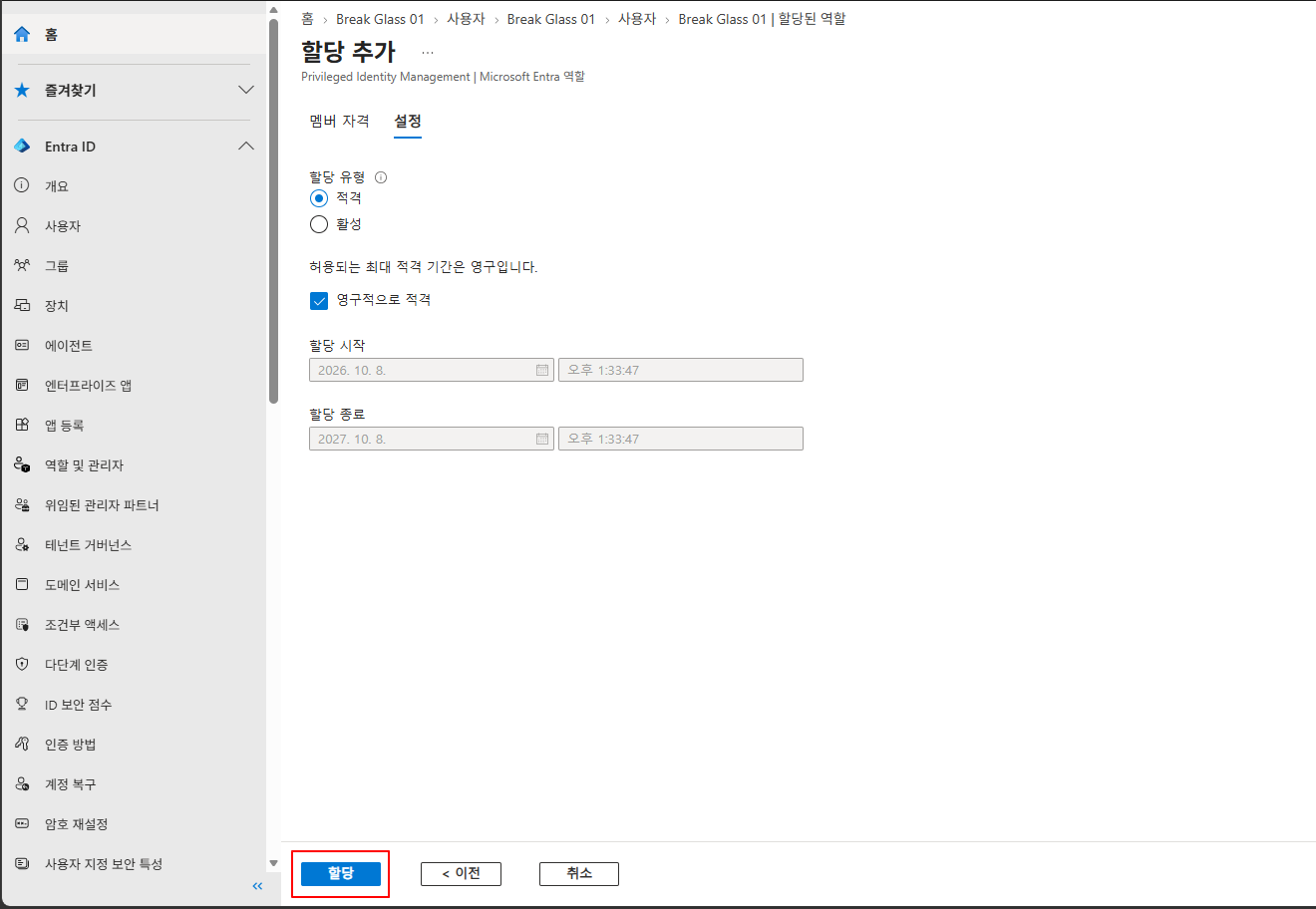The width and height of the screenshot is (1316, 909).
Task: Click 홈 breadcrumb link
Action: [307, 19]
